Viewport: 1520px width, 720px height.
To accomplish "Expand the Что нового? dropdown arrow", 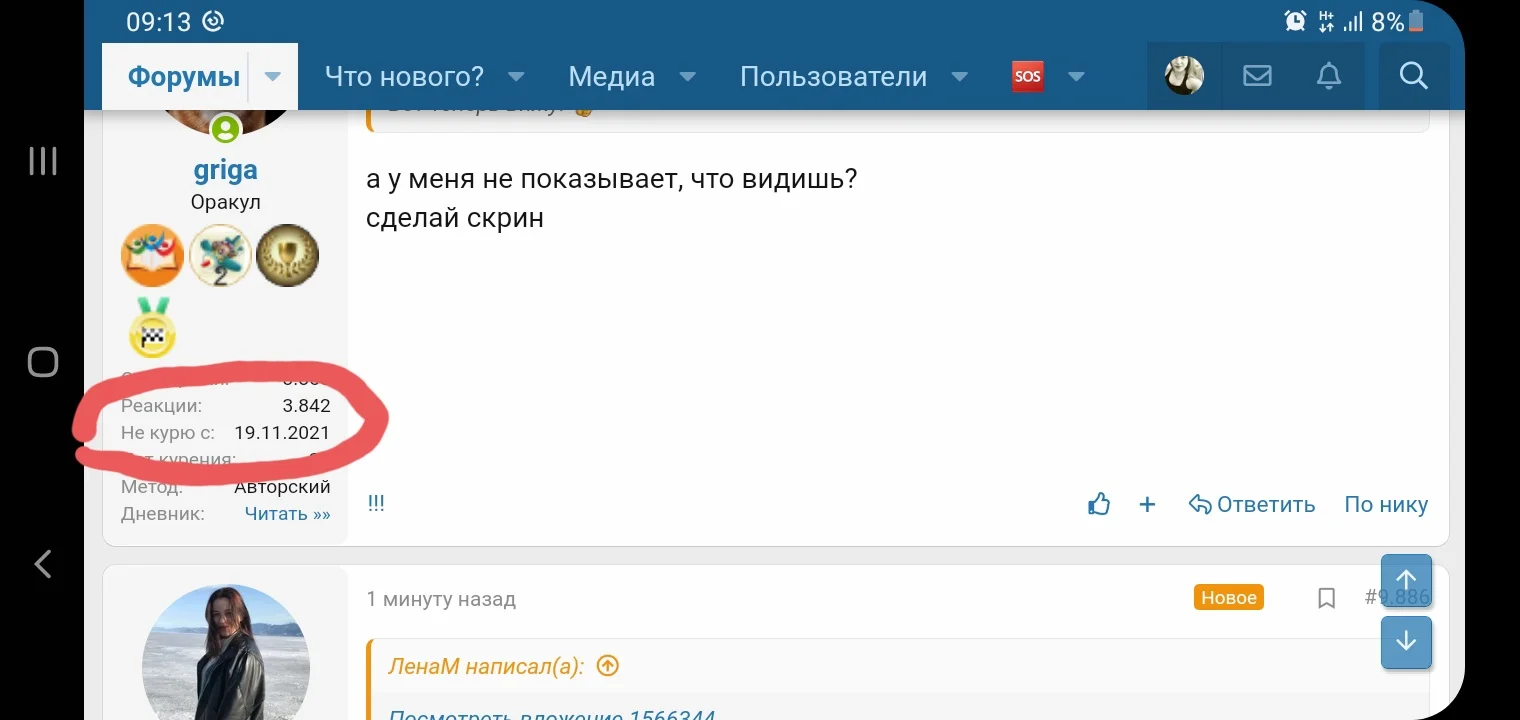I will pyautogui.click(x=515, y=76).
